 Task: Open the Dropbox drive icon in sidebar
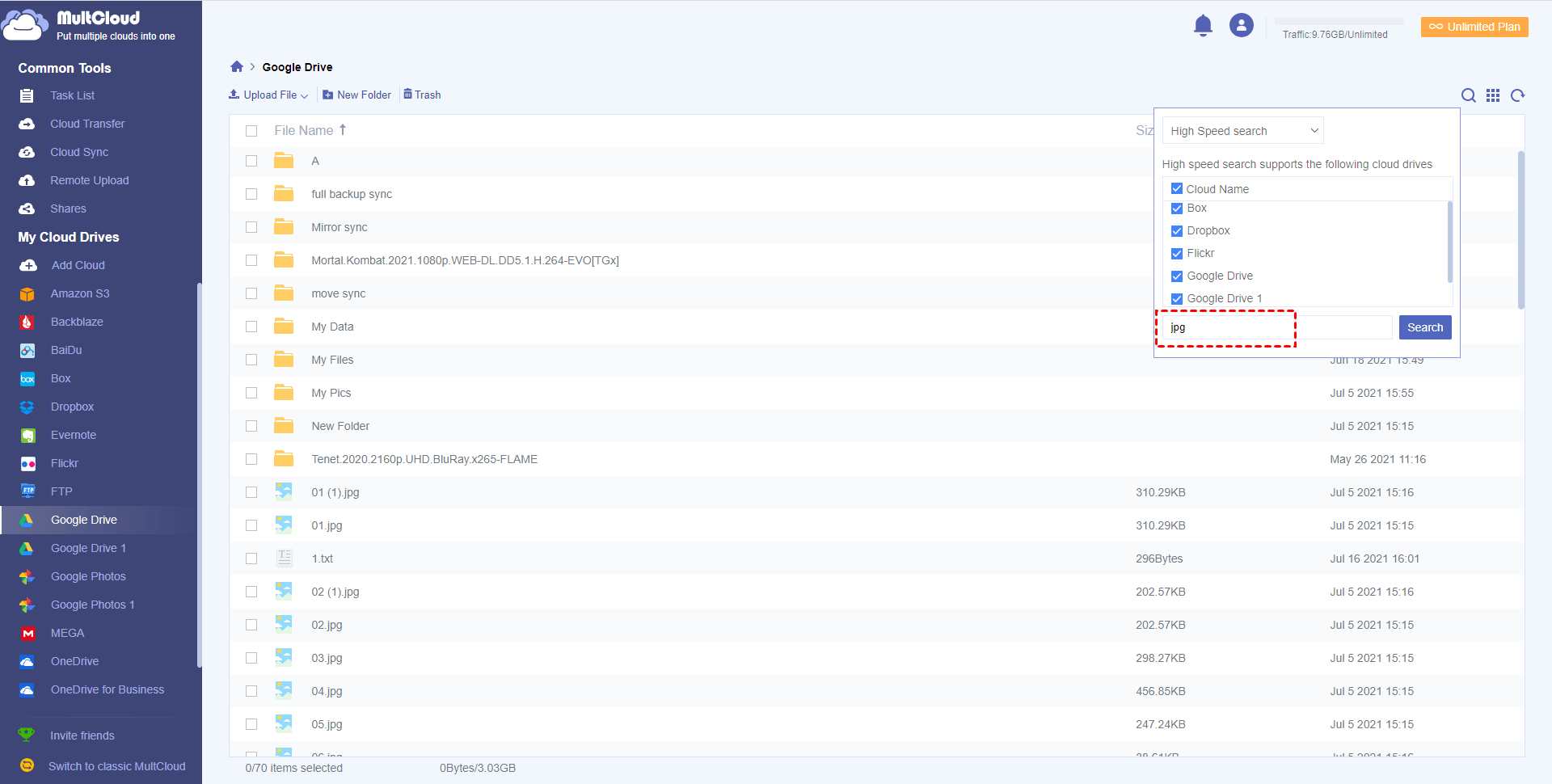click(x=27, y=407)
